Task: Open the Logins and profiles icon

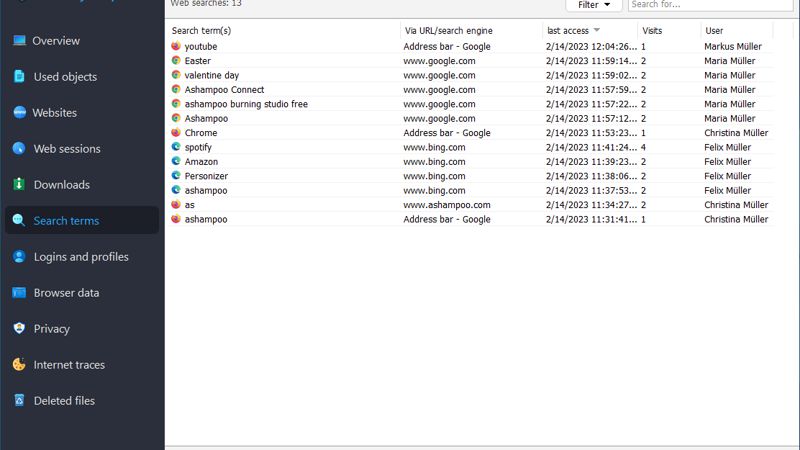Action: point(19,257)
